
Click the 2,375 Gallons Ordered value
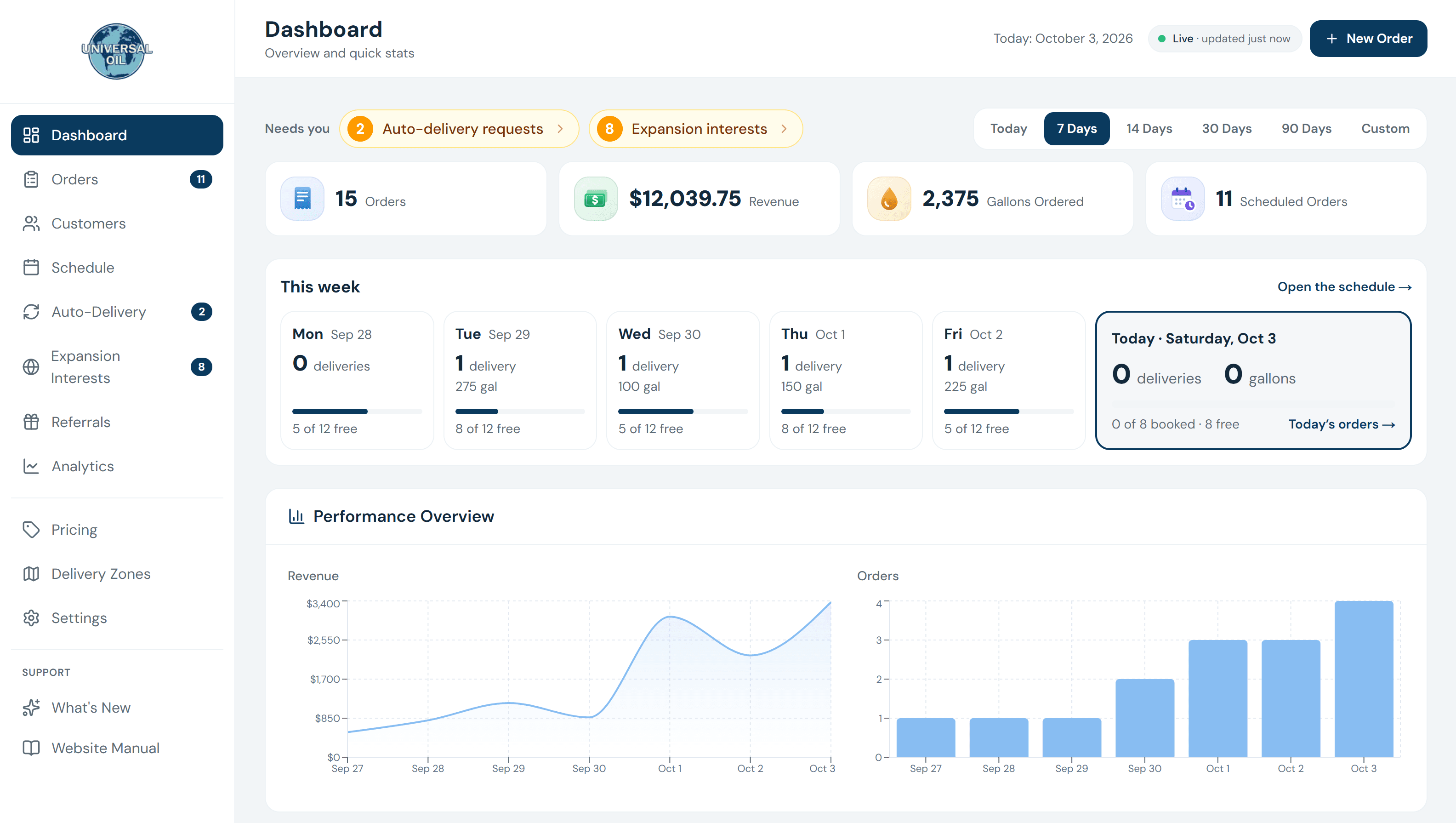(x=950, y=199)
